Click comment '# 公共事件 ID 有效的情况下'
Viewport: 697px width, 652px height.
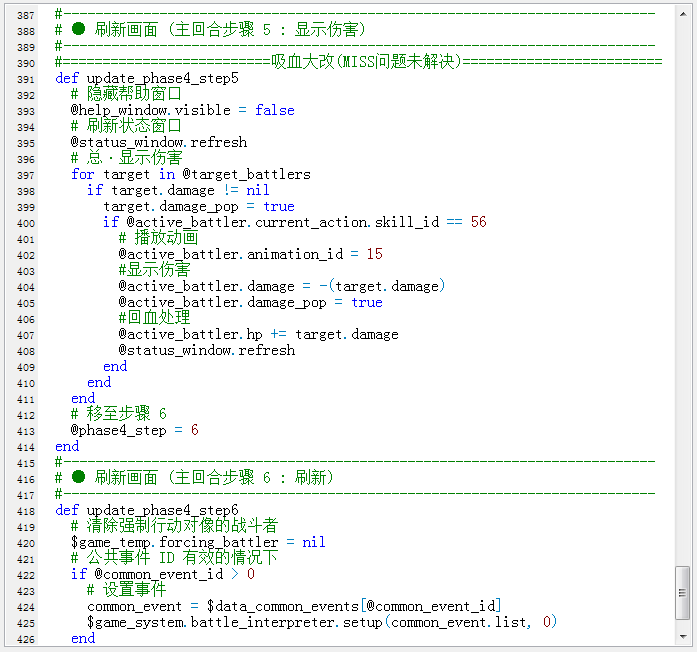[174, 558]
